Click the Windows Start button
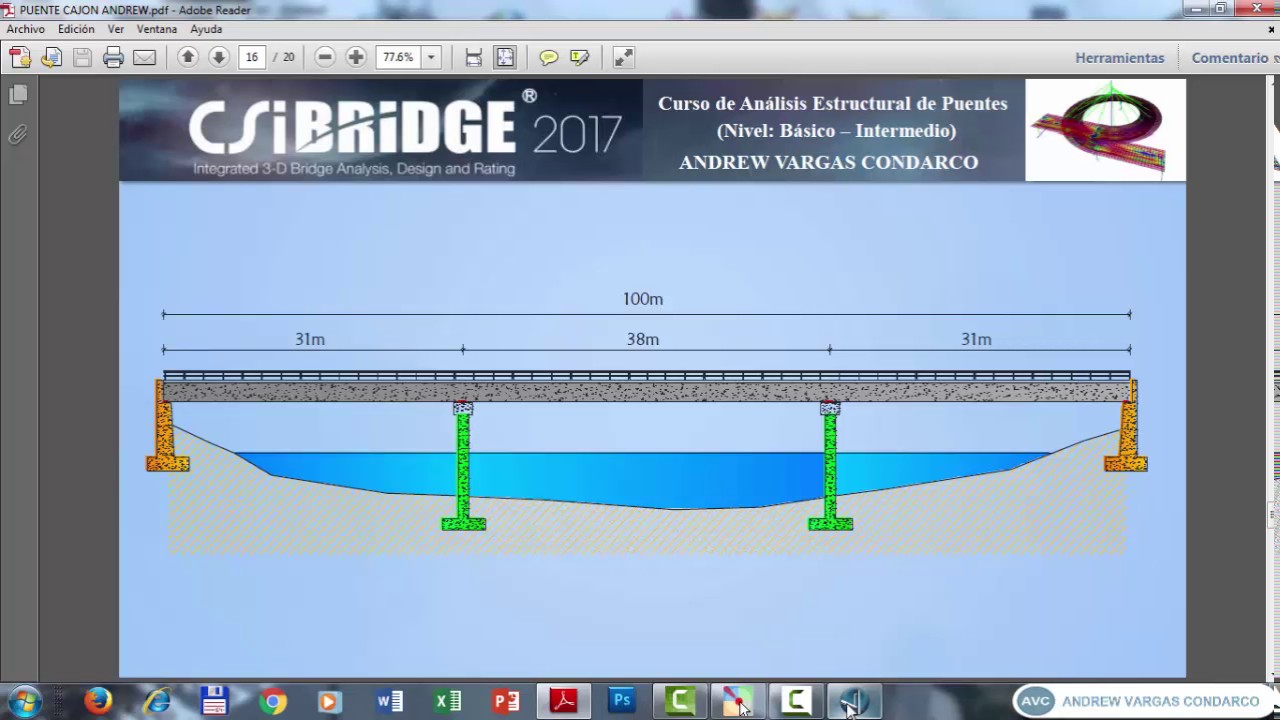This screenshot has height=720, width=1280. [24, 701]
